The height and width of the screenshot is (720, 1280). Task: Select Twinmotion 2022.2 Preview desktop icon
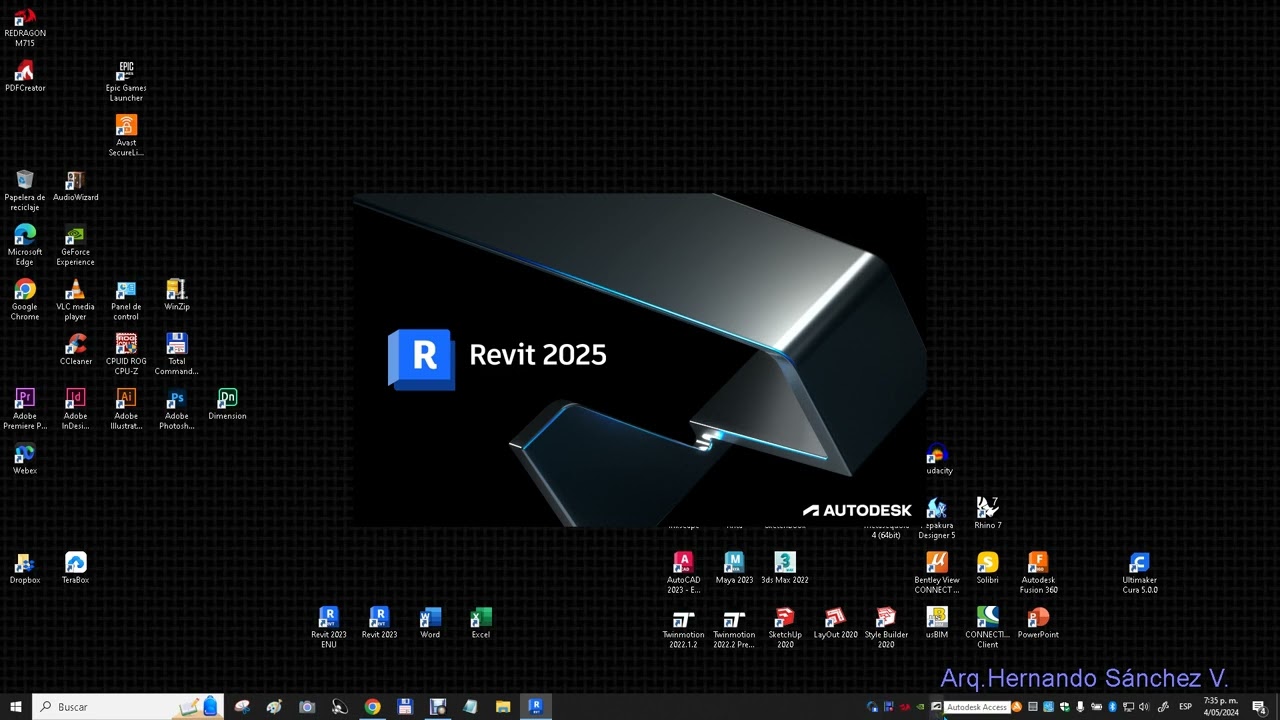click(x=734, y=628)
